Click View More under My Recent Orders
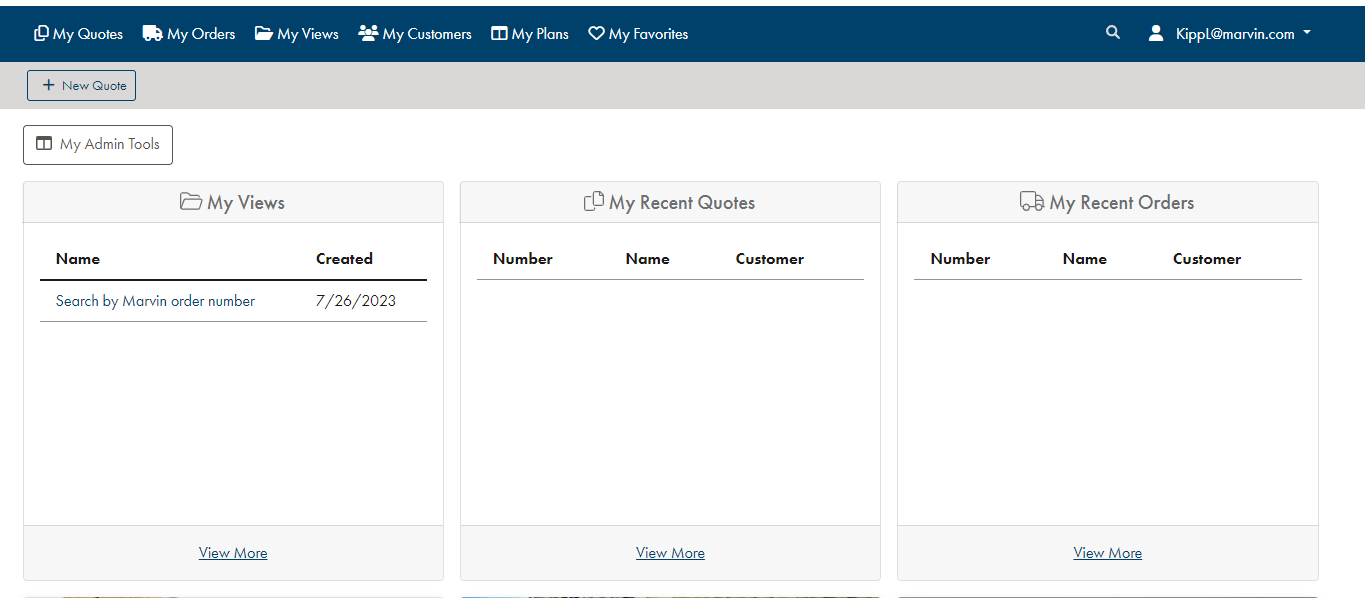The height and width of the screenshot is (598, 1365). 1107,553
